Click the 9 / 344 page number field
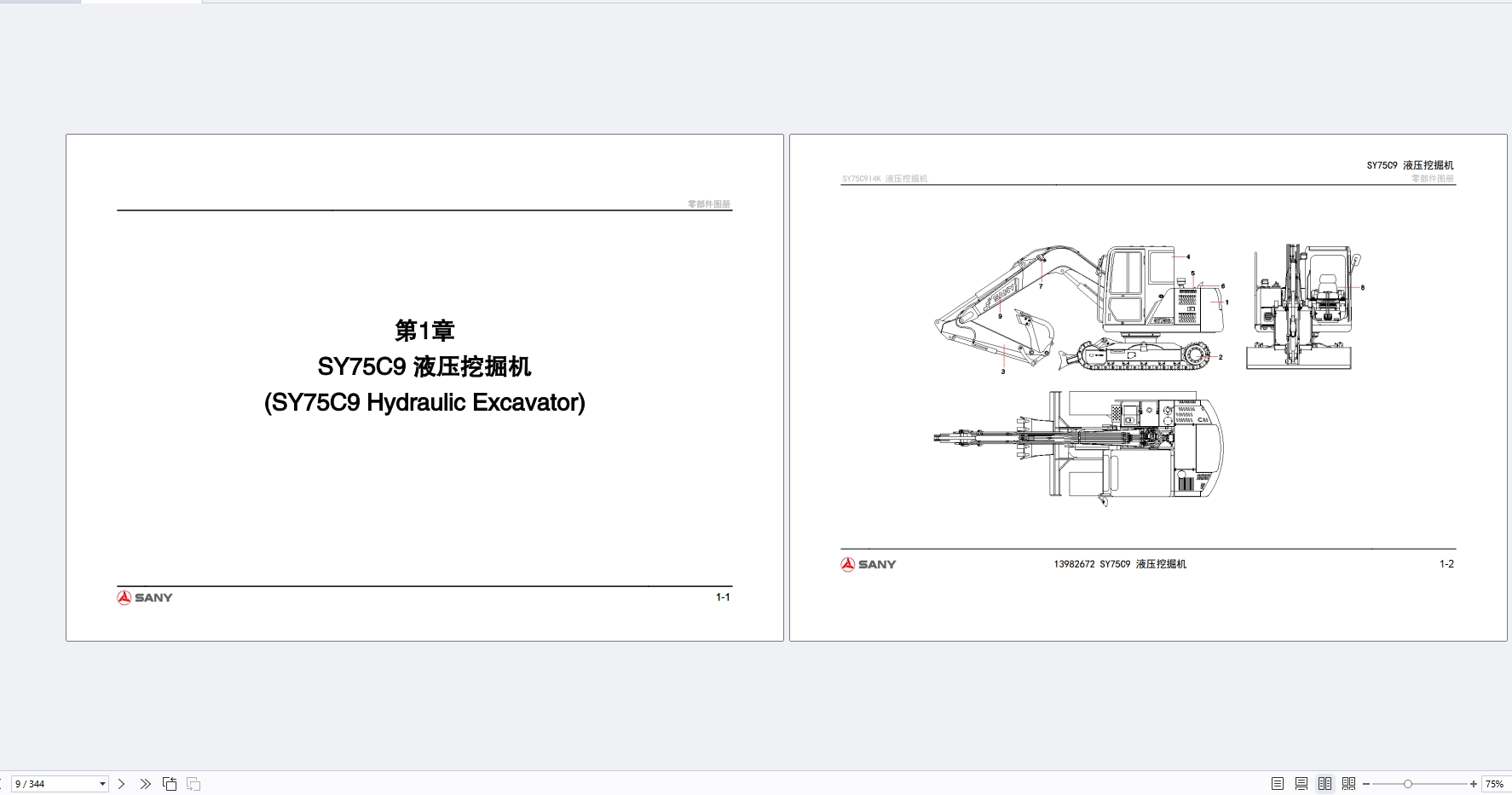 pyautogui.click(x=53, y=784)
